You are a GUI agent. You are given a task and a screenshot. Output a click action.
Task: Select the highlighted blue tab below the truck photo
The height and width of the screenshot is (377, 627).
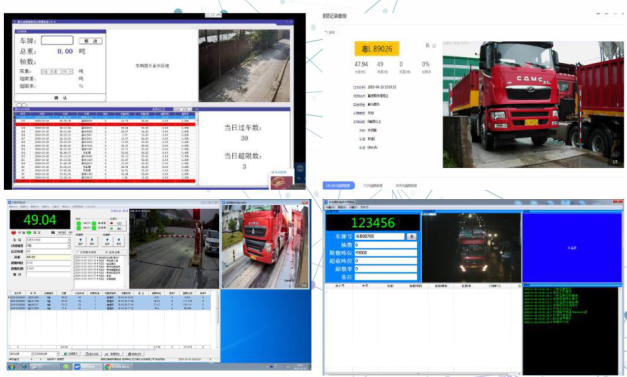click(338, 186)
